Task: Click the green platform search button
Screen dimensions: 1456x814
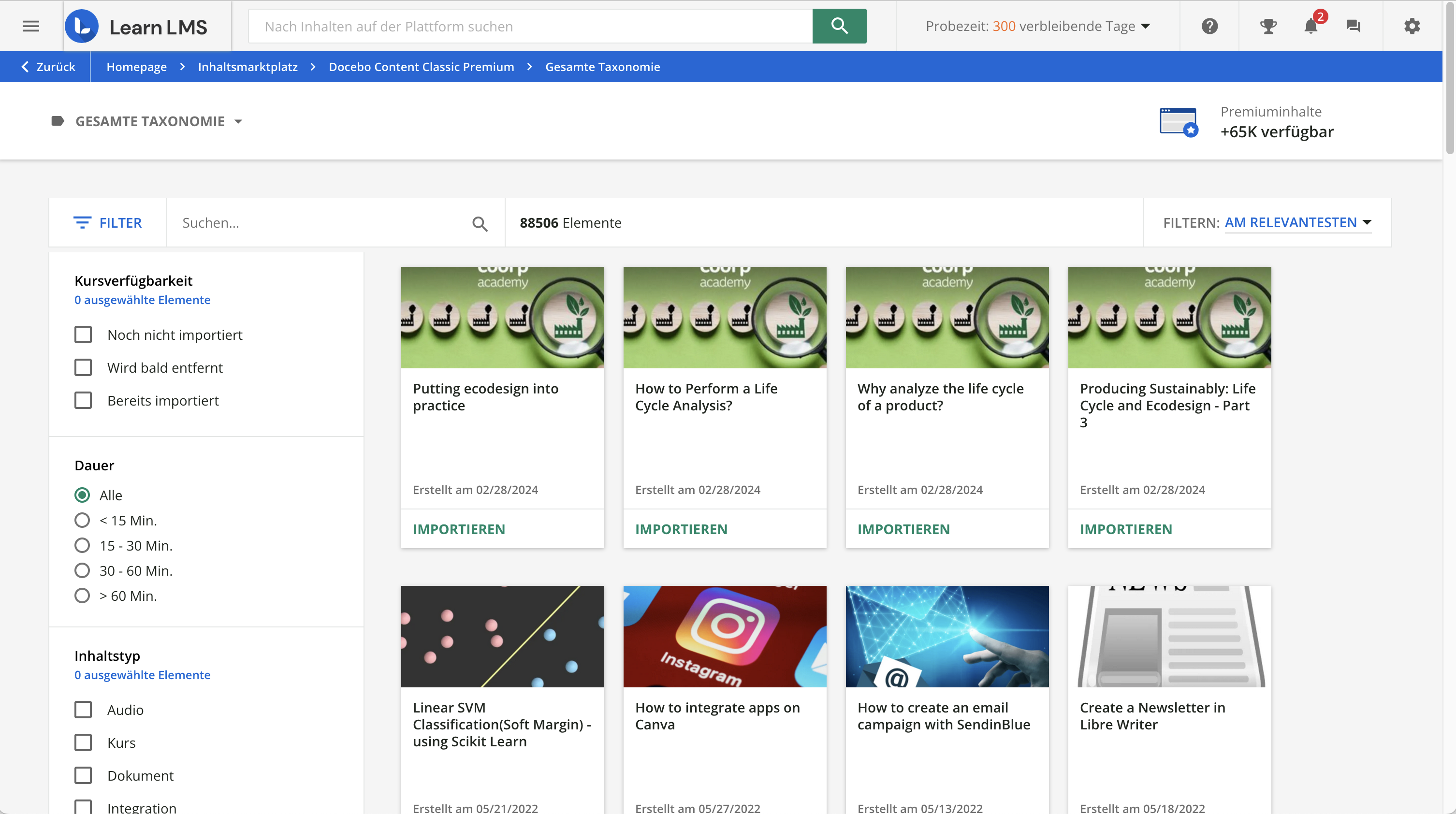Action: (x=839, y=26)
